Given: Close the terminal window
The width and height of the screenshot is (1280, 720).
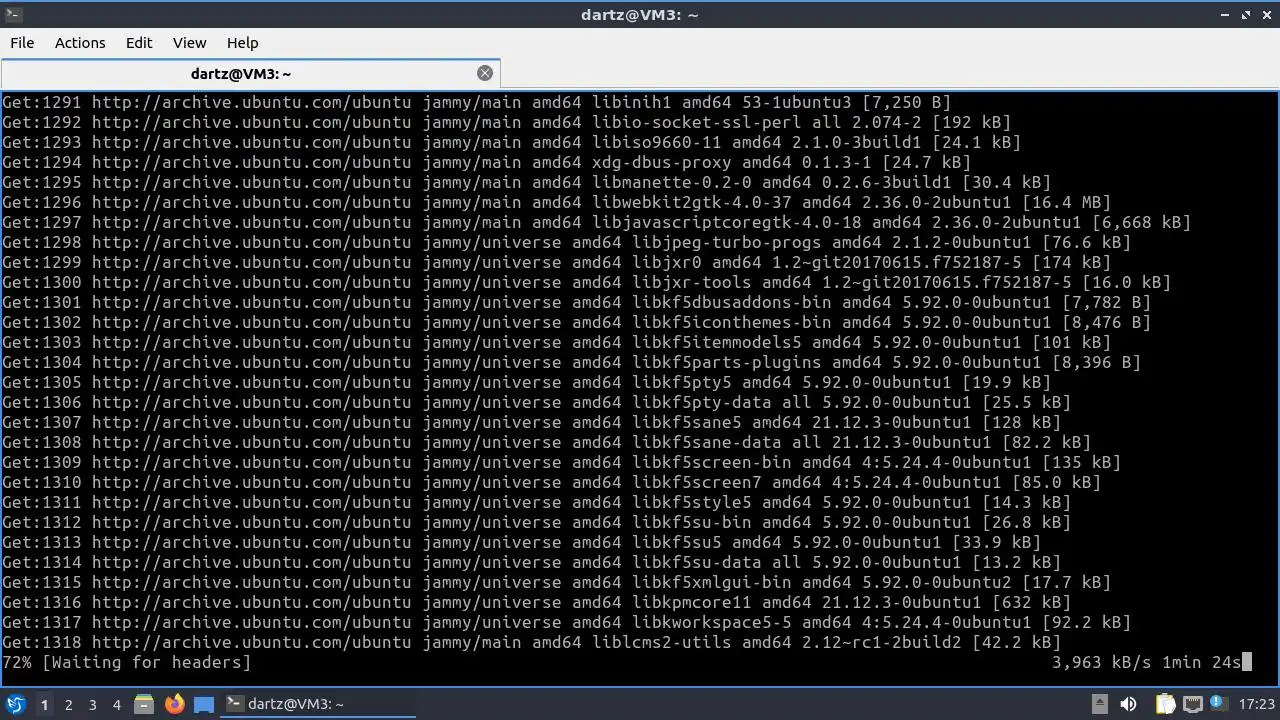Looking at the screenshot, I should 1266,14.
